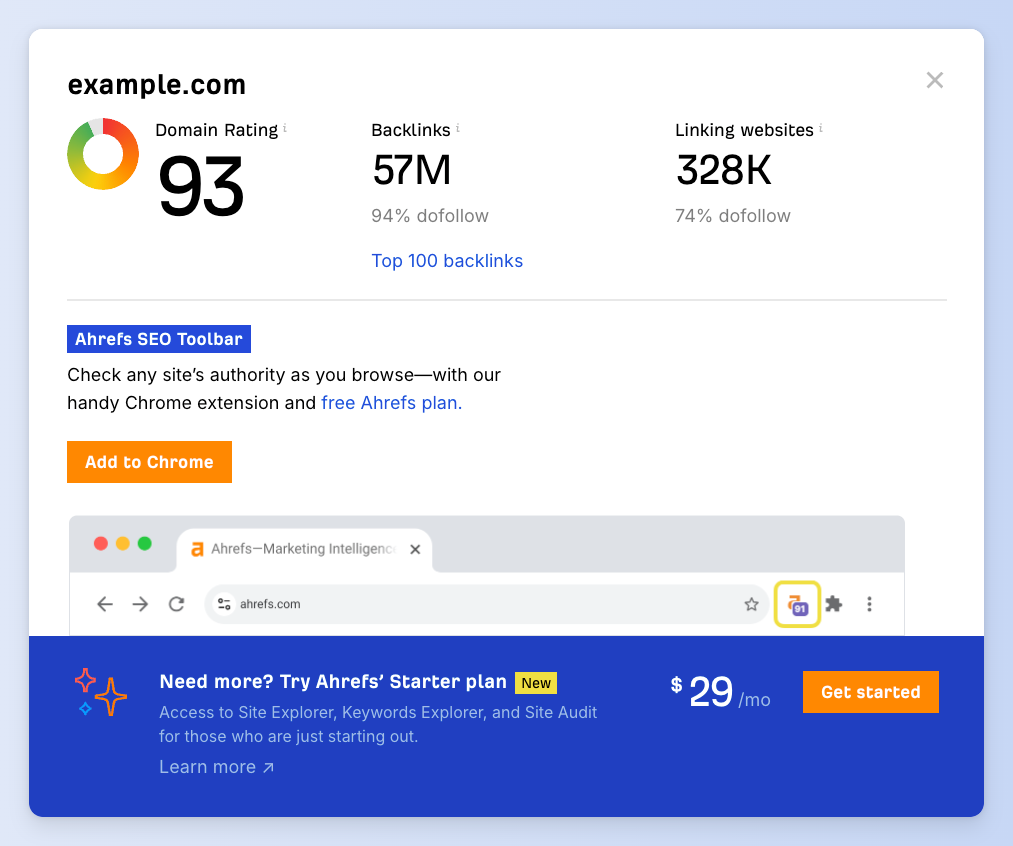This screenshot has height=846, width=1013.
Task: Open the Learn more link
Action: coord(216,767)
